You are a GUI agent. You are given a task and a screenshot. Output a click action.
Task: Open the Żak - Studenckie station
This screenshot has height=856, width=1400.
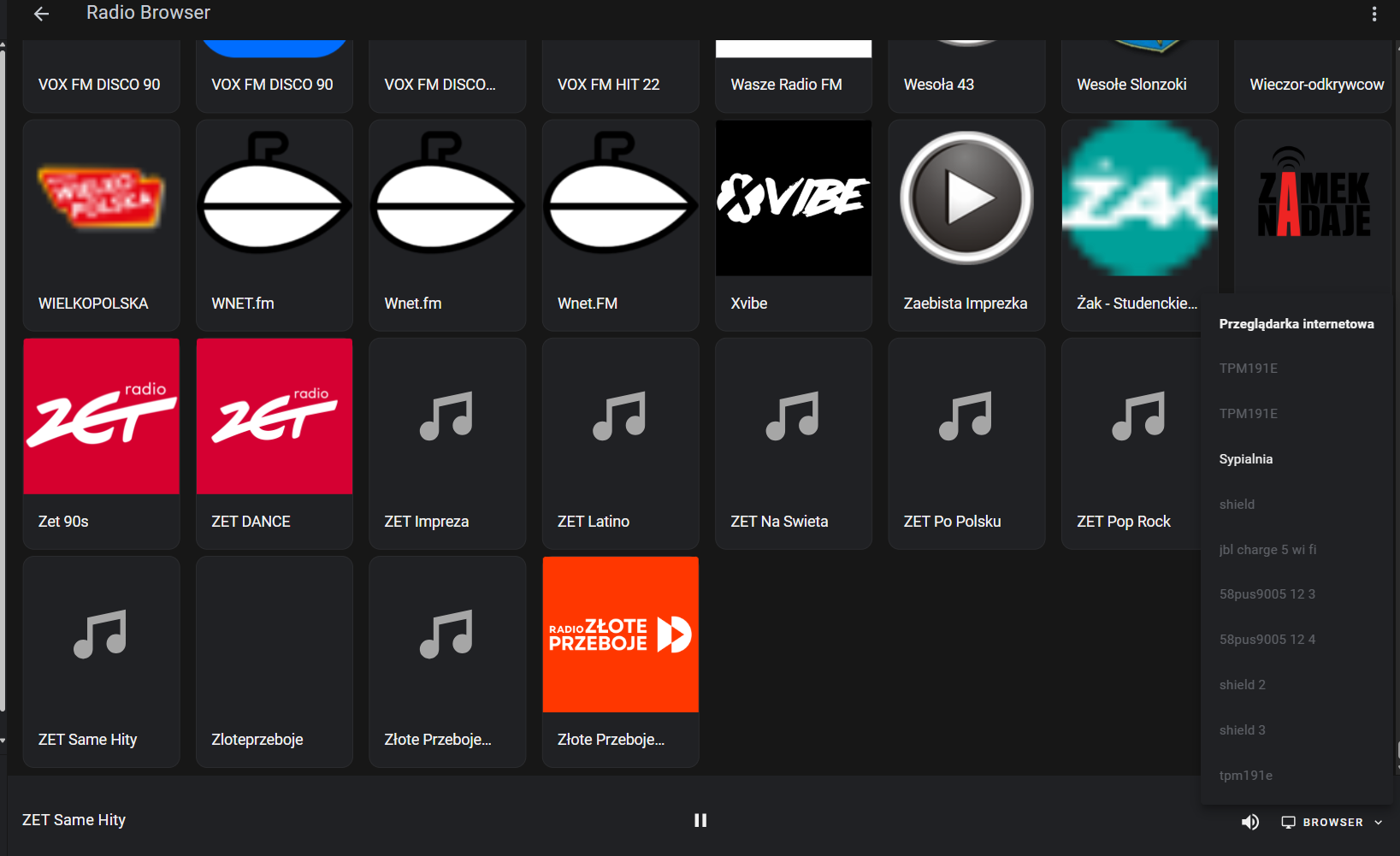pos(1140,225)
